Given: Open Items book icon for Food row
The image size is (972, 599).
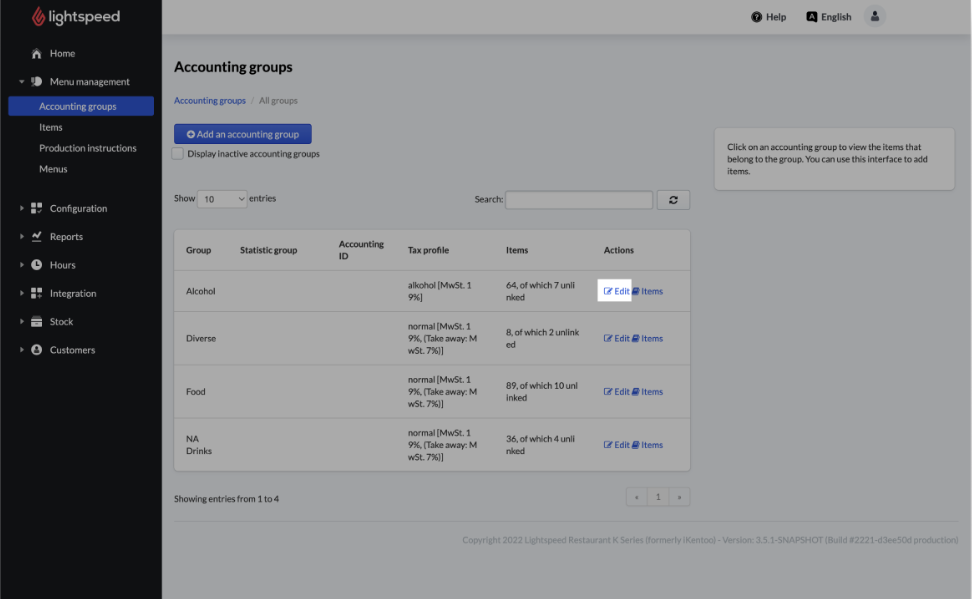Looking at the screenshot, I should [636, 392].
